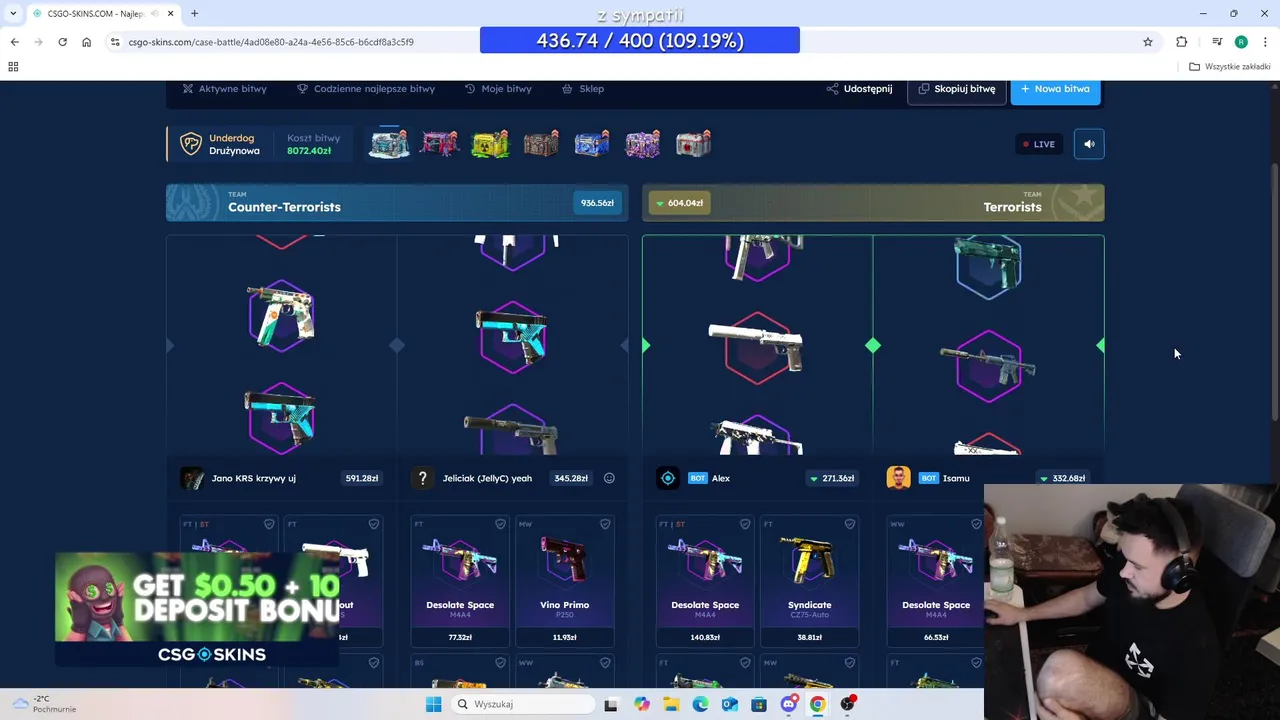1280x720 pixels.
Task: Open the tab search chevron in the tab strip
Action: coord(12,13)
